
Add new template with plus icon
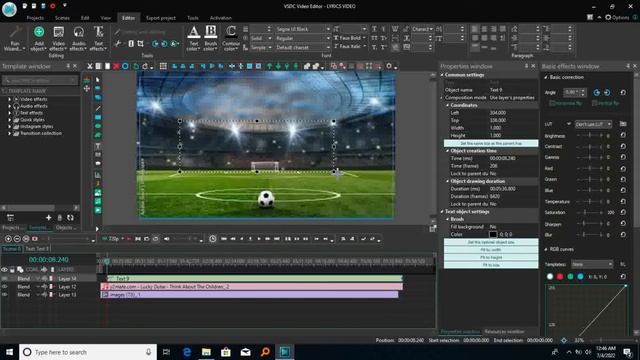(49, 218)
